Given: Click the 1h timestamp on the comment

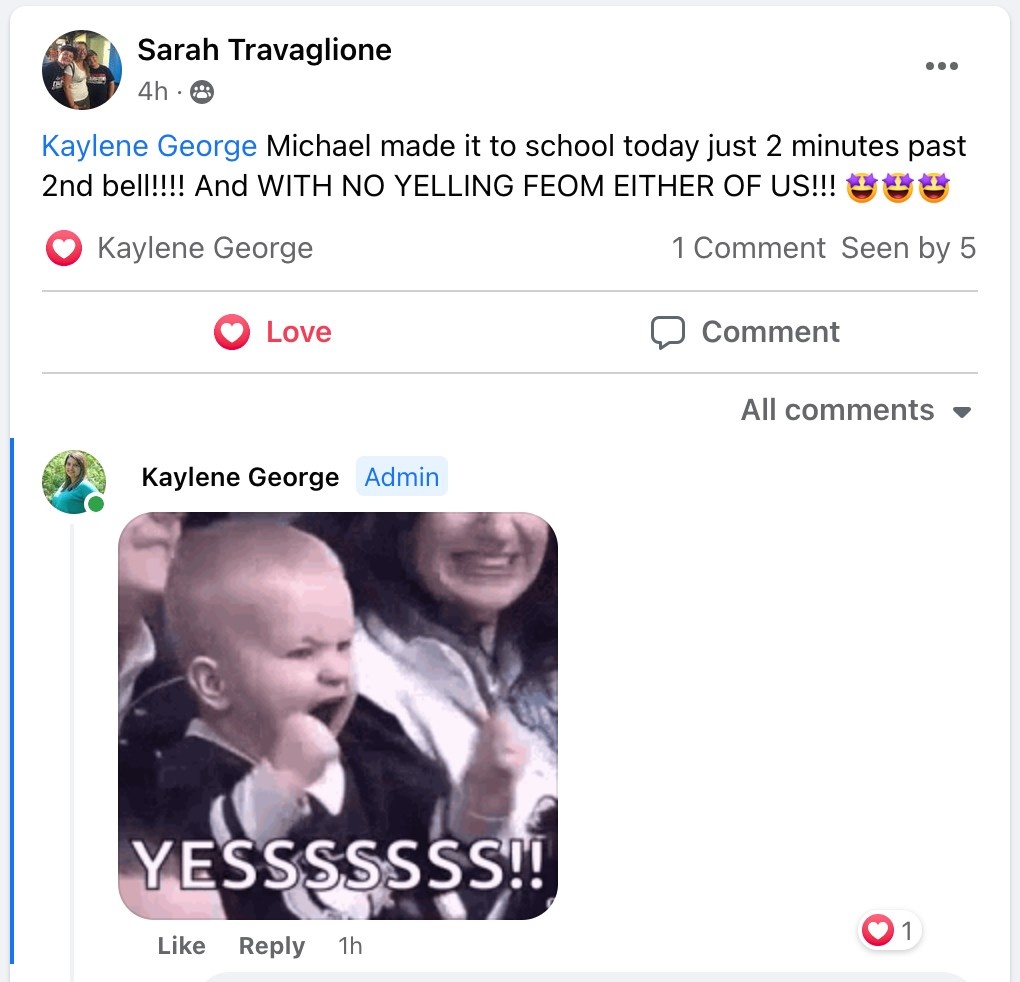Looking at the screenshot, I should [x=350, y=946].
